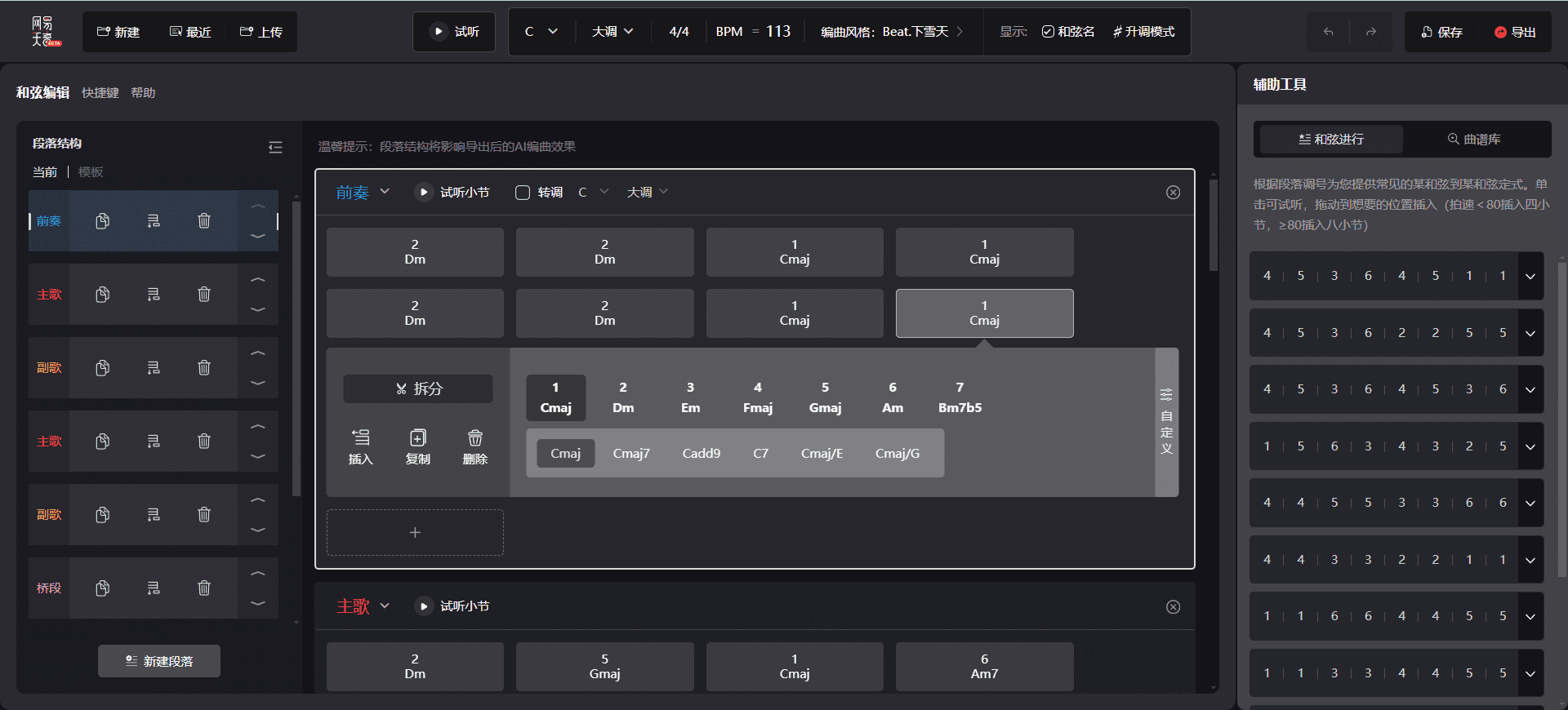Screen dimensions: 1568x710
Task: Close the 前奏 section editor panel
Action: pos(1173,193)
